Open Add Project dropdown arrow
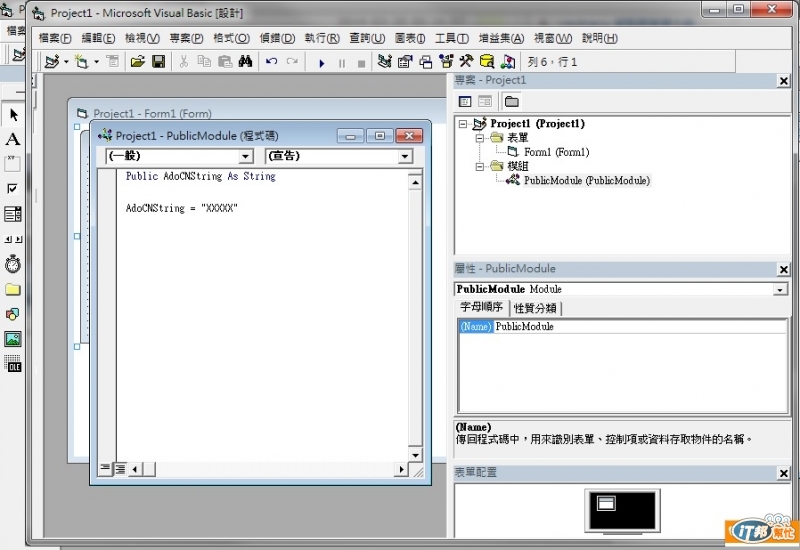The width and height of the screenshot is (800, 550). pyautogui.click(x=66, y=62)
